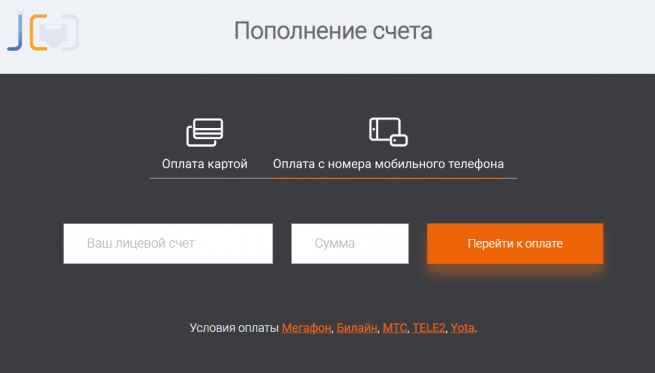Click the Перейти к оплате button

point(515,244)
